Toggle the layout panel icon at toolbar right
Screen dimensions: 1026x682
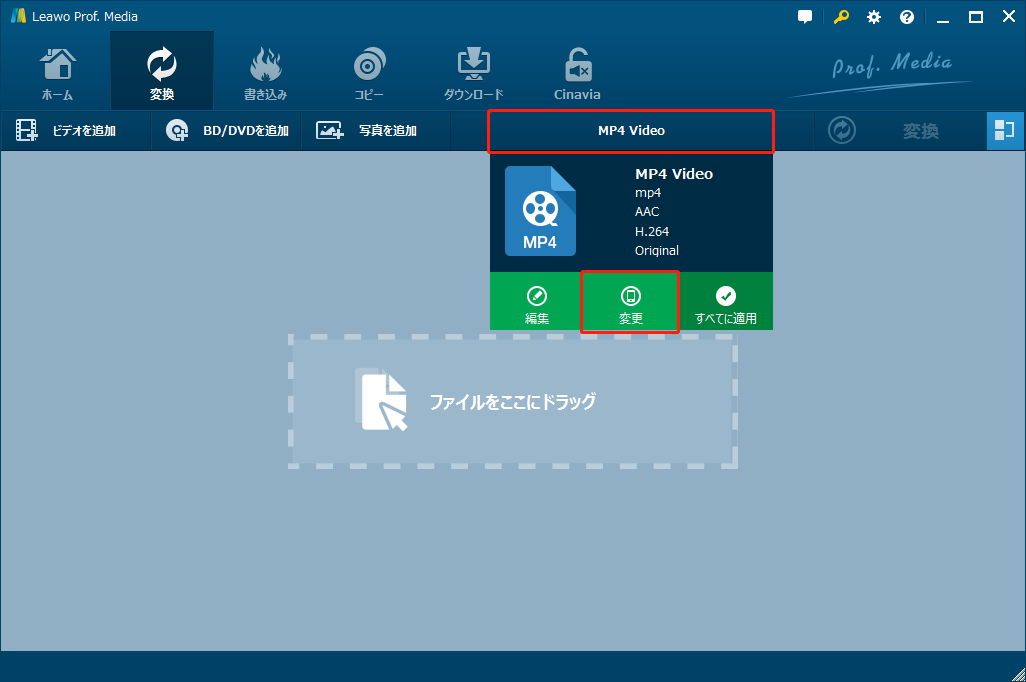1004,131
